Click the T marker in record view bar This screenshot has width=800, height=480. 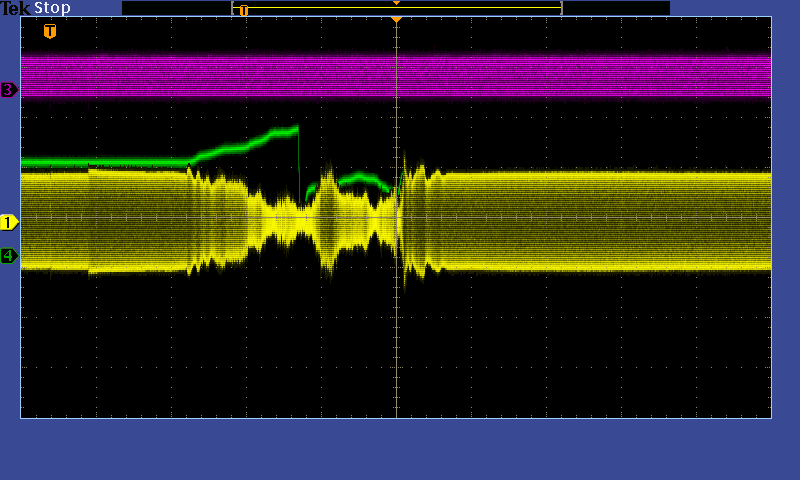(x=243, y=10)
